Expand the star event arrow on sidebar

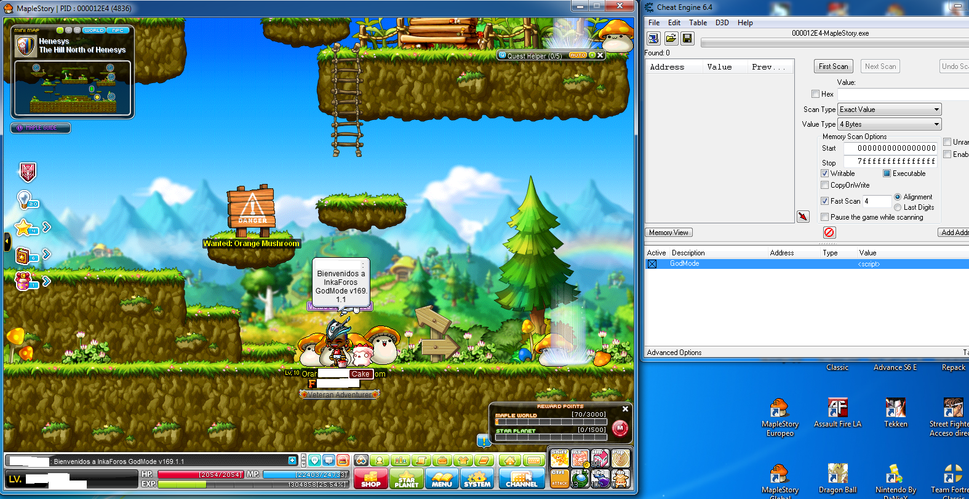click(46, 228)
